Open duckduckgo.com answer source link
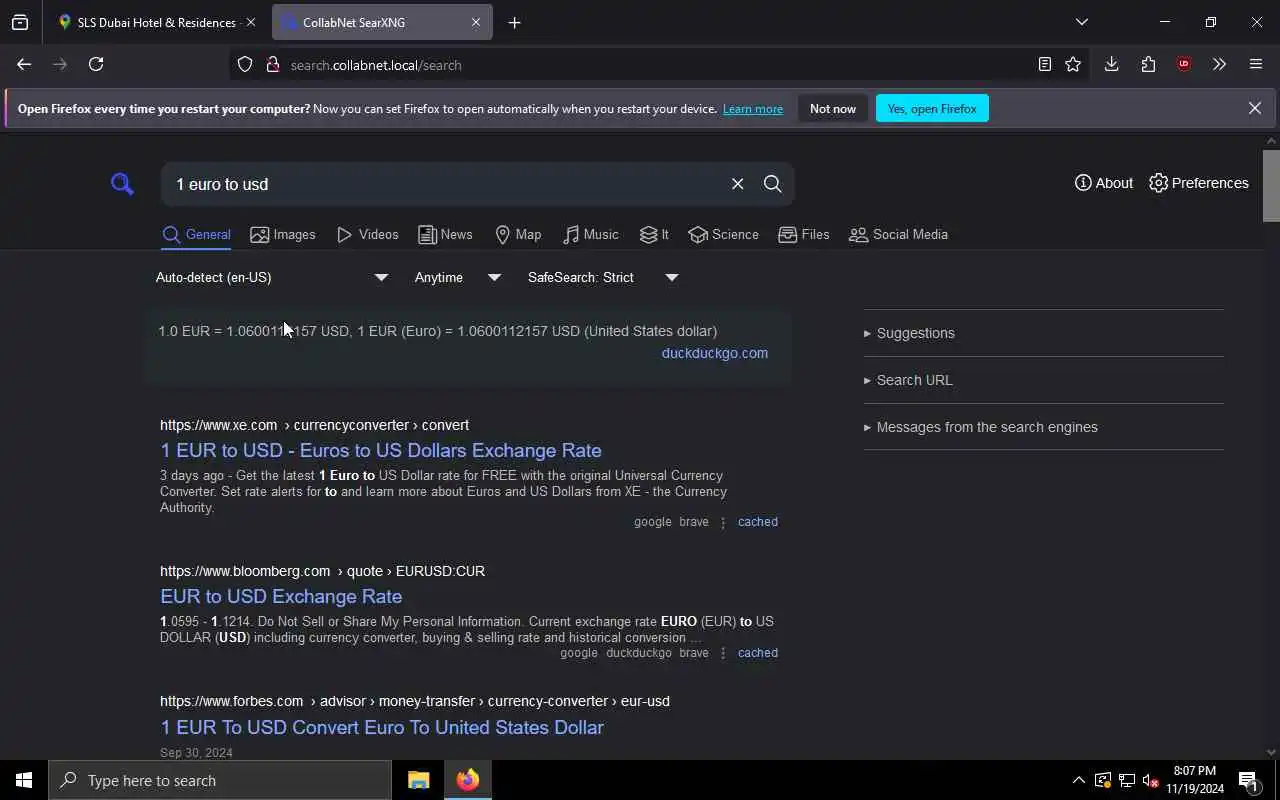This screenshot has height=800, width=1280. [x=715, y=353]
